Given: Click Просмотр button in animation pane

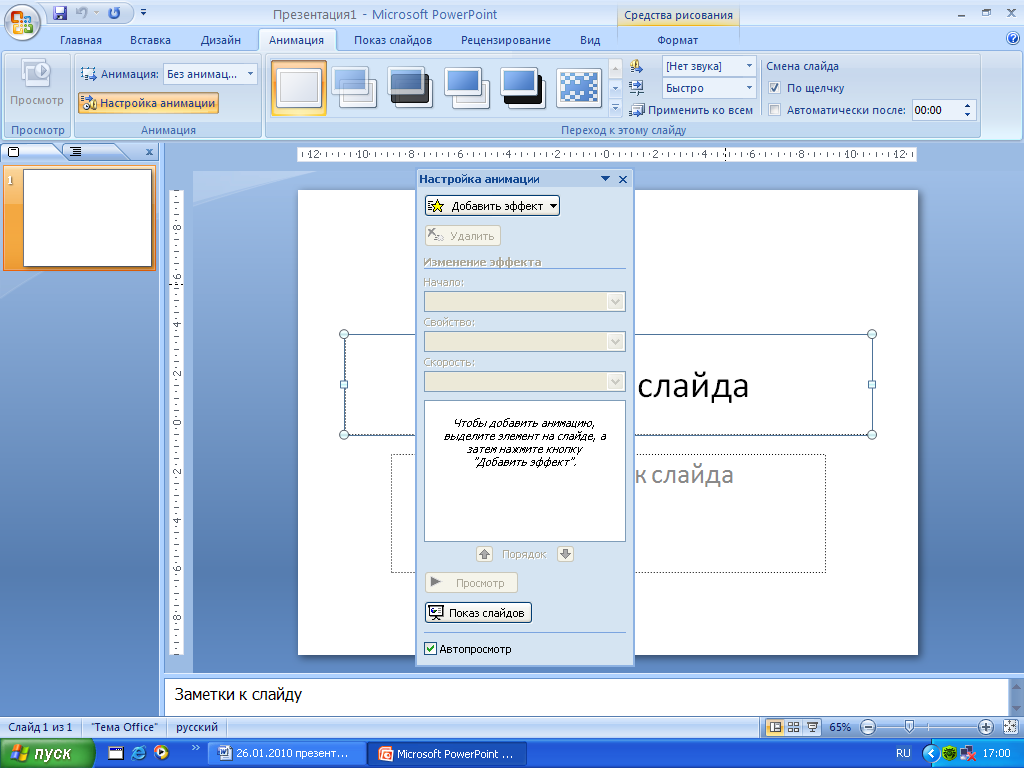Looking at the screenshot, I should coord(471,583).
